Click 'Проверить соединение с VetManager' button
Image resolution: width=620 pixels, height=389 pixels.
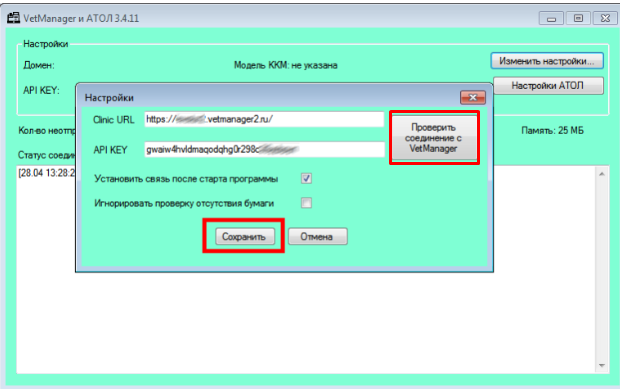(x=434, y=138)
